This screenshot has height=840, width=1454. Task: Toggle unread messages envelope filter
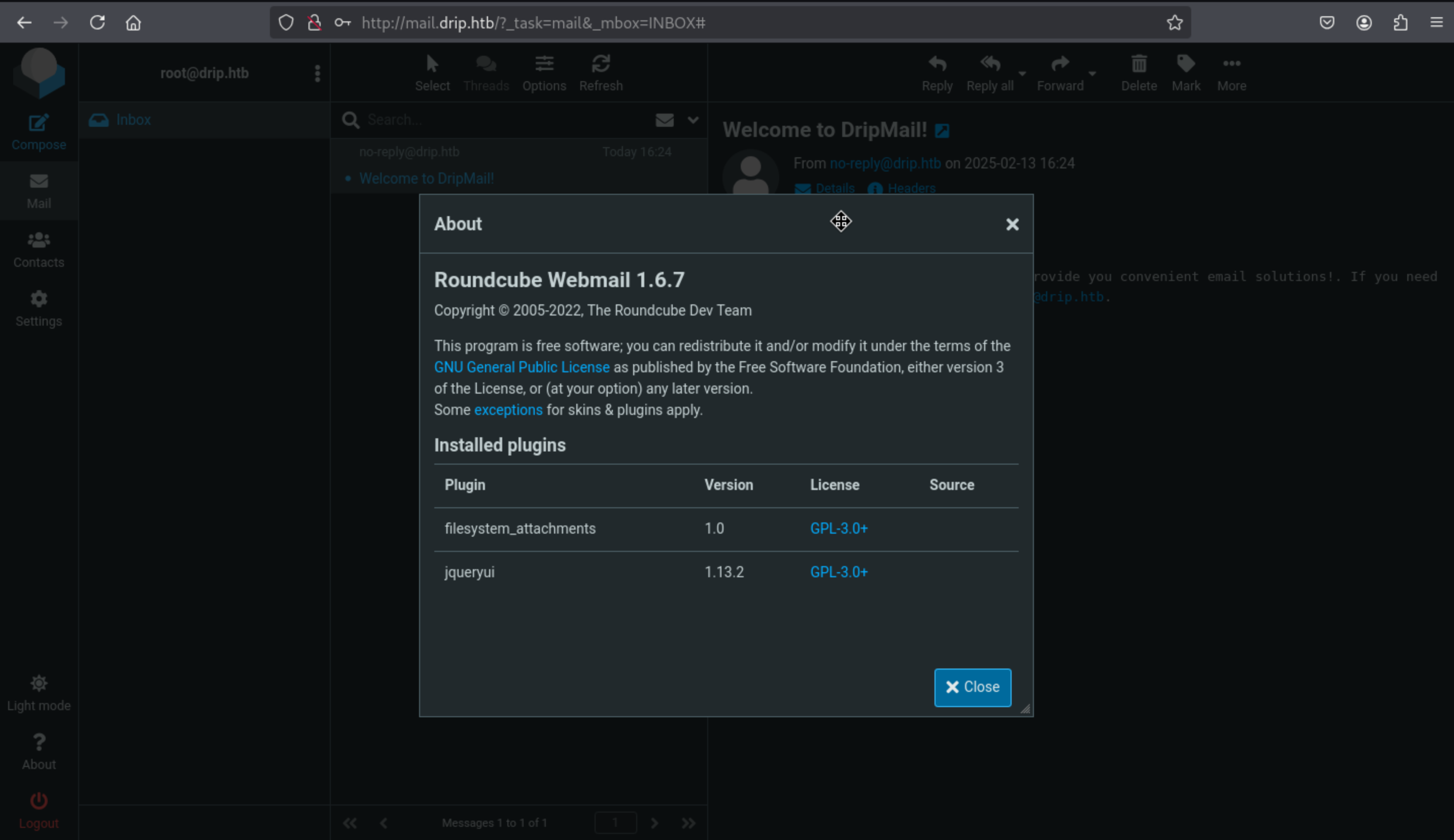tap(664, 120)
